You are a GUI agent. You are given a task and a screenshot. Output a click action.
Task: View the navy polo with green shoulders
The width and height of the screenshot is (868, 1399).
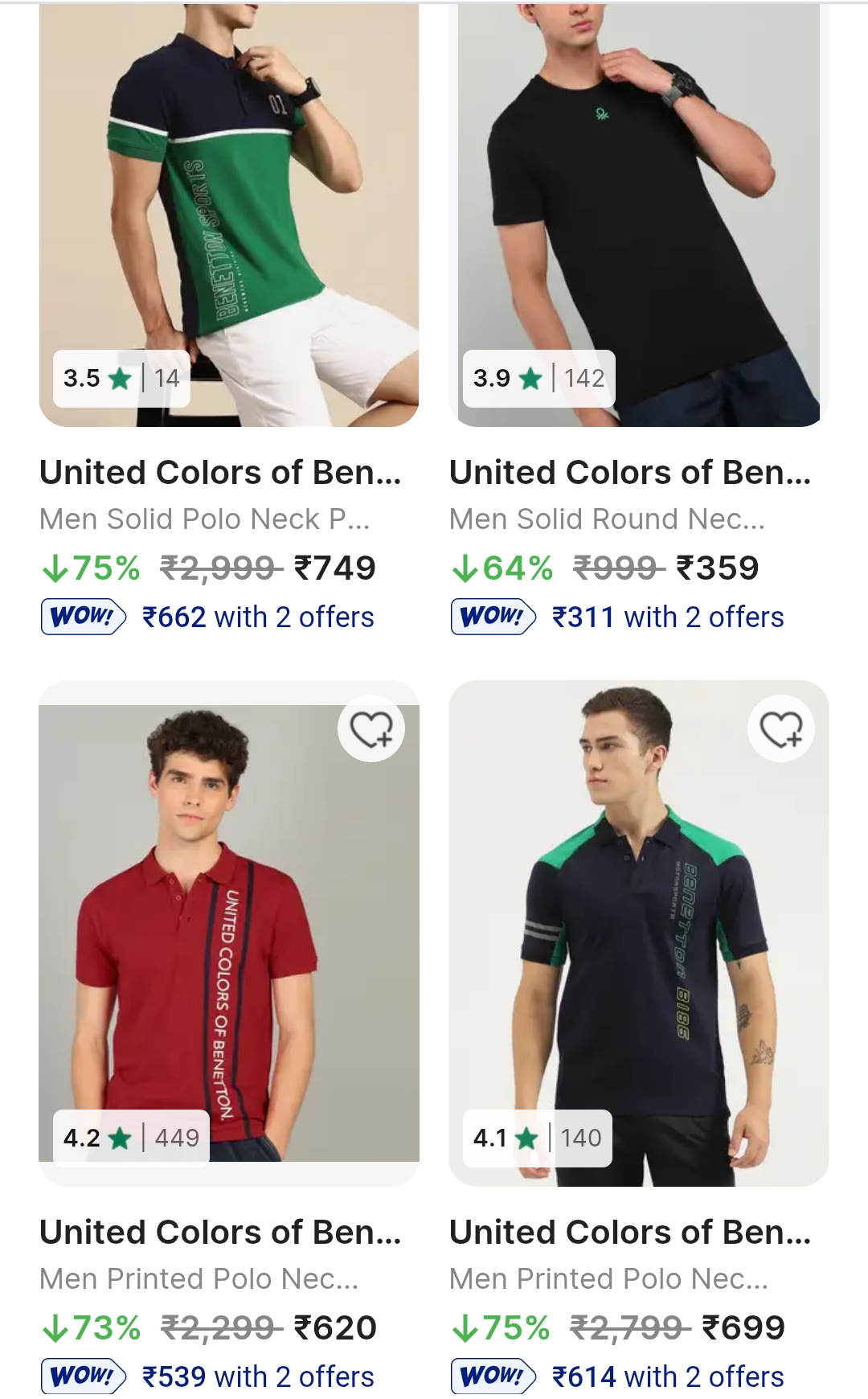point(639,925)
